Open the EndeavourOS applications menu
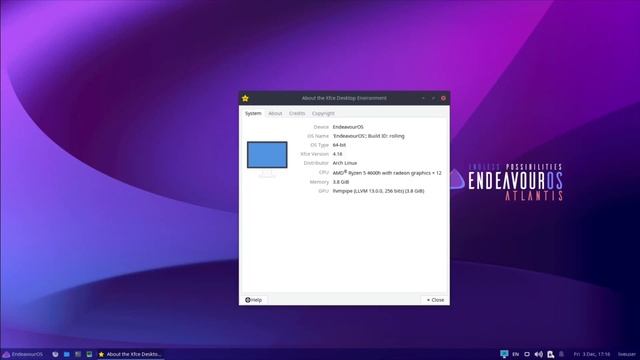 point(23,354)
